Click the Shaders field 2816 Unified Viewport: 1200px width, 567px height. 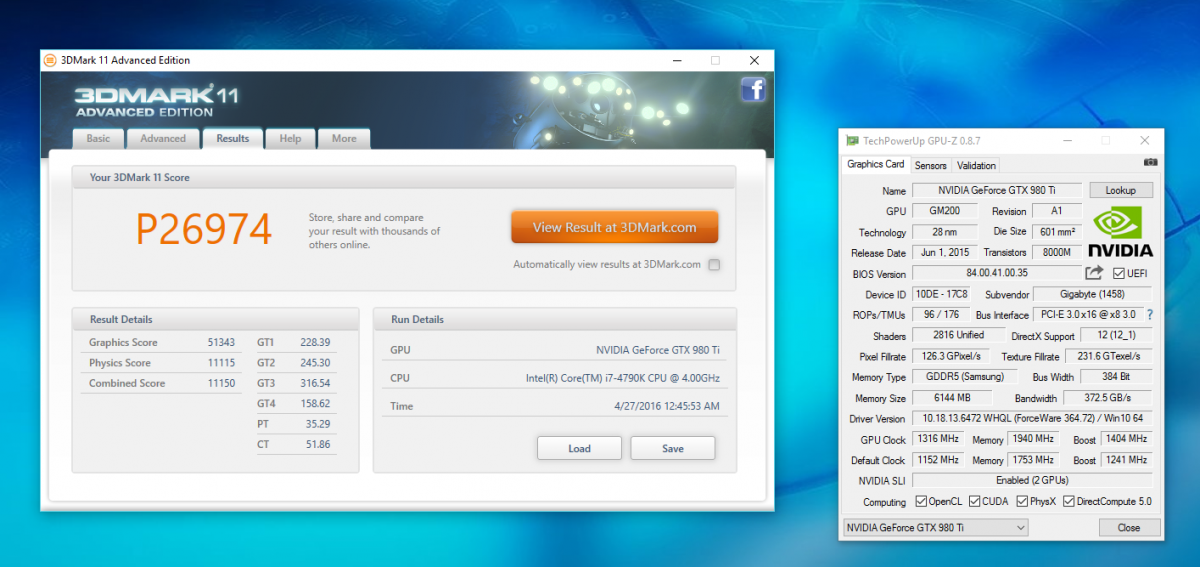957,336
